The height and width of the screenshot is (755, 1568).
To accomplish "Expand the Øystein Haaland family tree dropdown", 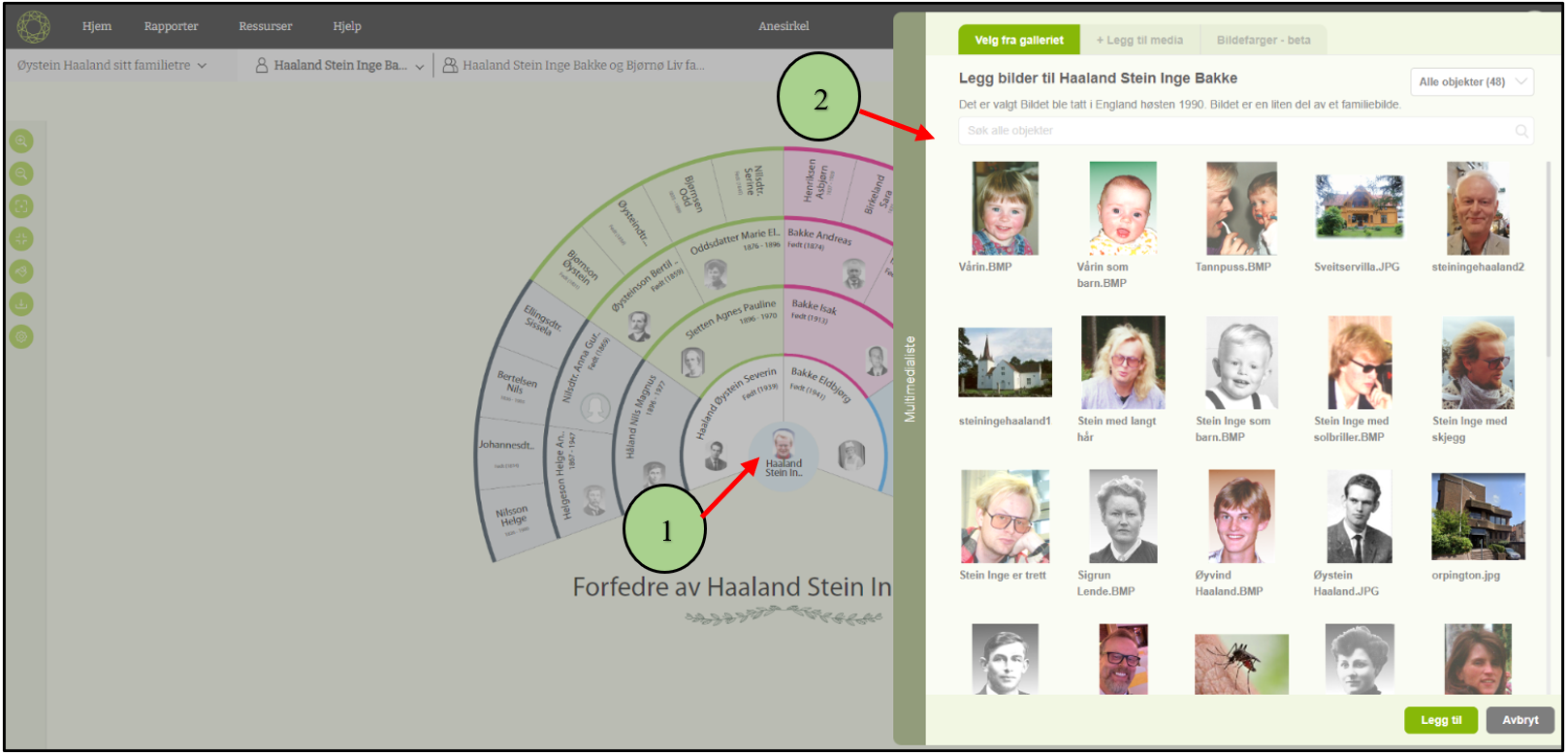I will pyautogui.click(x=112, y=66).
